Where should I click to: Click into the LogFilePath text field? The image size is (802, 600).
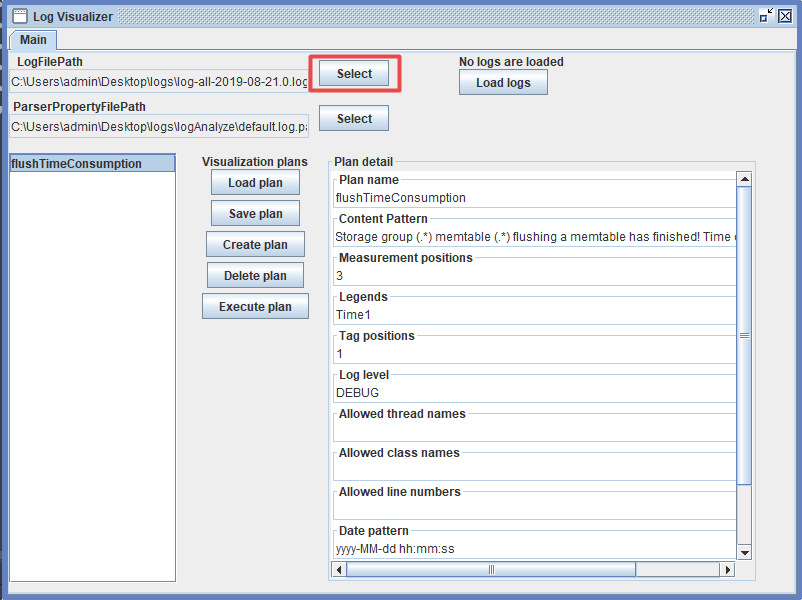159,81
